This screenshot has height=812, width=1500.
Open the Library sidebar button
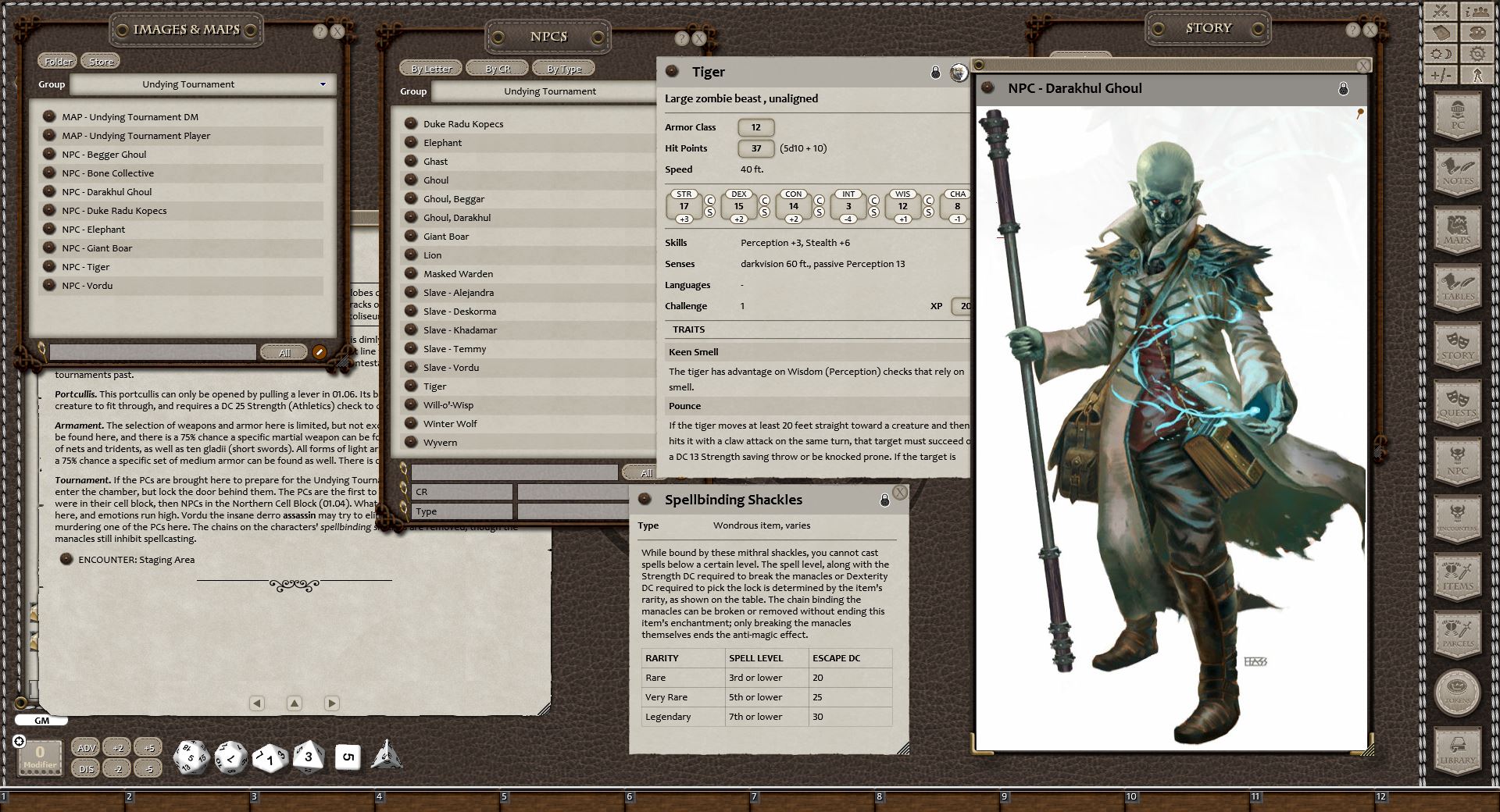[x=1457, y=750]
